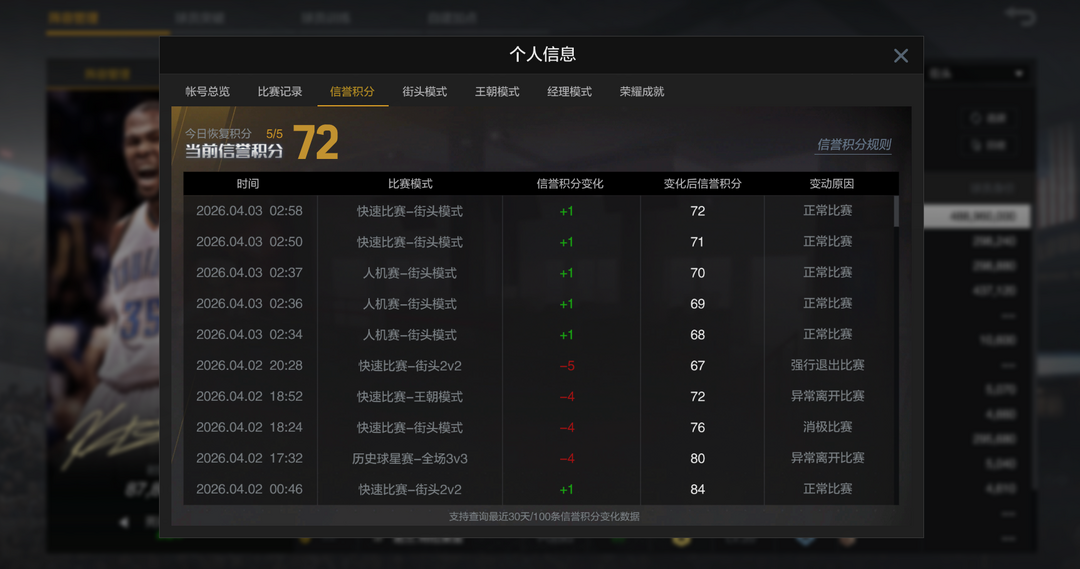Close the 个人信息 dialog
The height and width of the screenshot is (569, 1080).
pos(900,56)
